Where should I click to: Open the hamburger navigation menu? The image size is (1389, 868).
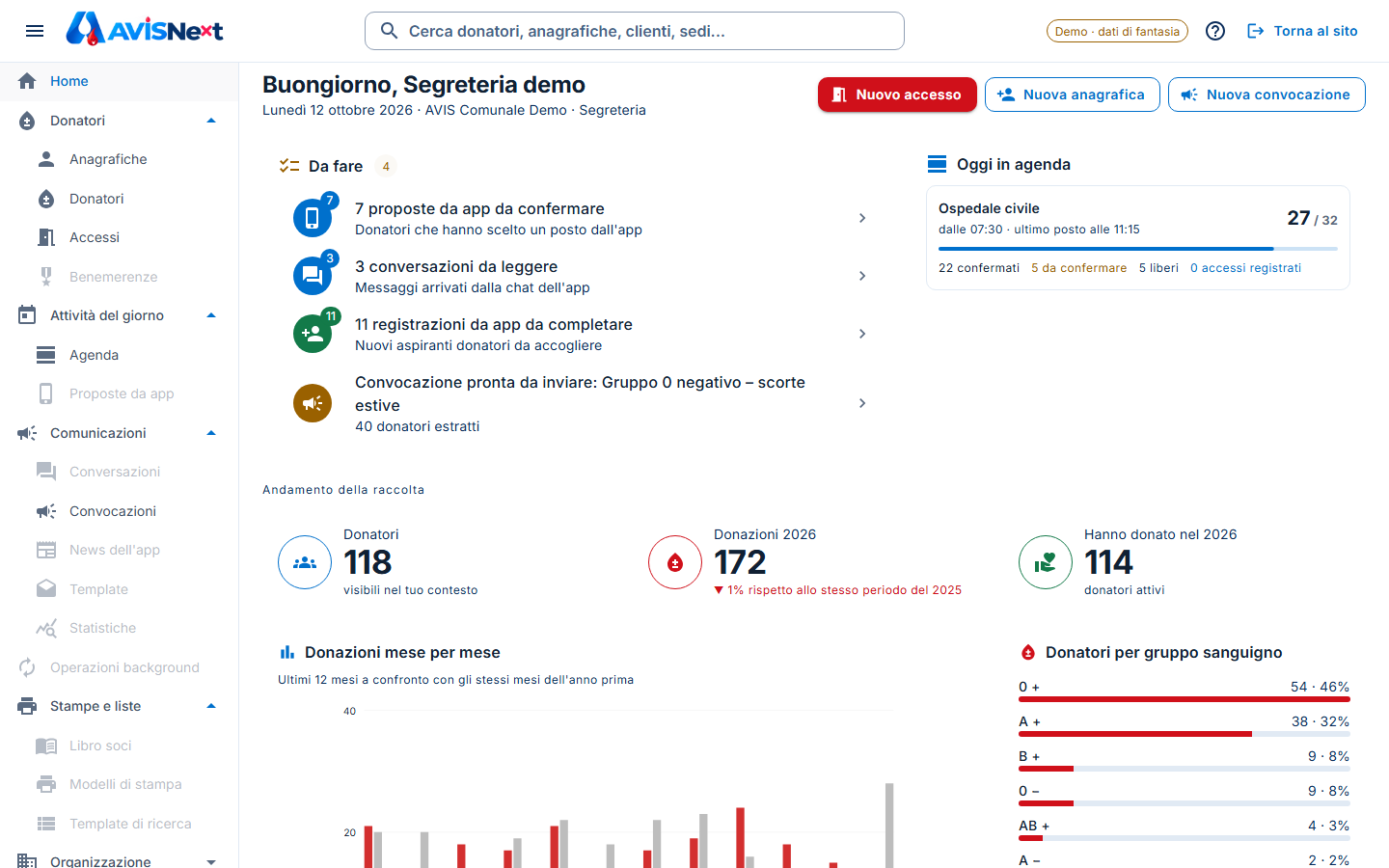(35, 31)
